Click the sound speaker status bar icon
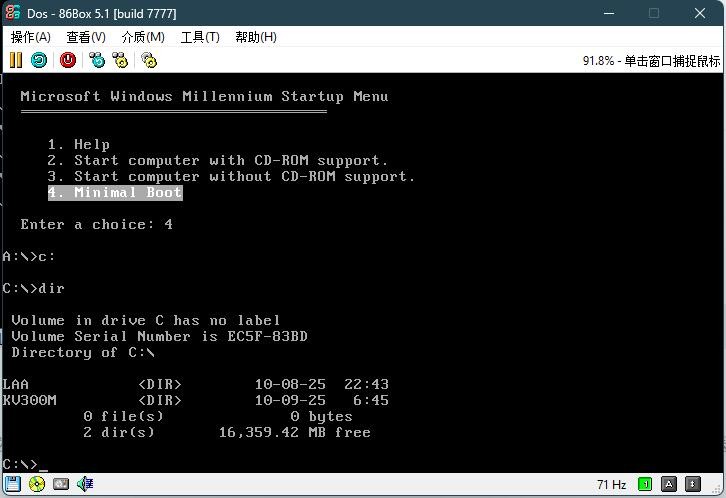 coord(85,484)
